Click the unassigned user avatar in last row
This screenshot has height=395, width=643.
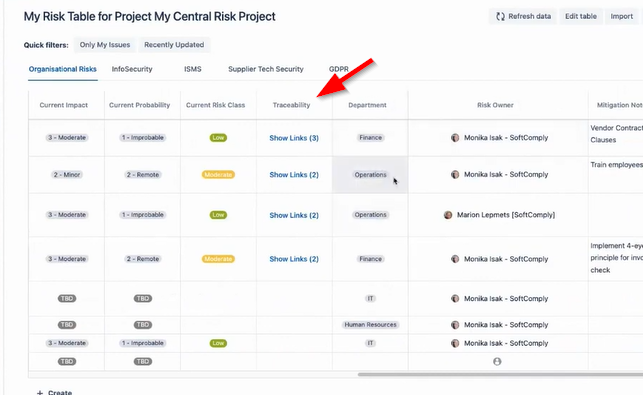[497, 361]
